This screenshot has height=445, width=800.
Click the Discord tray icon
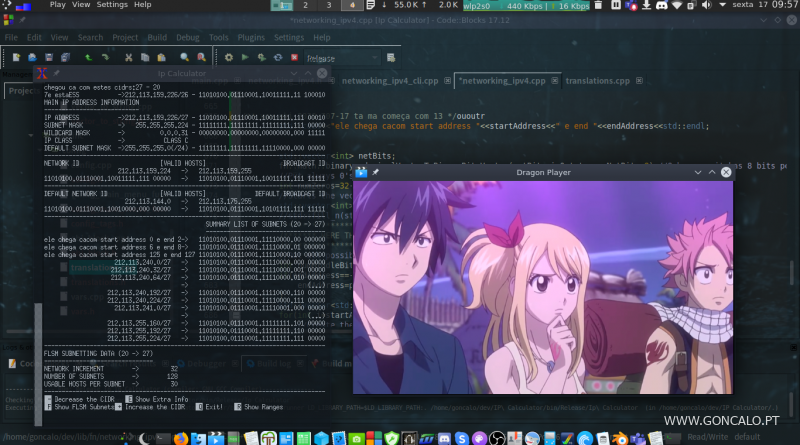[662, 5]
